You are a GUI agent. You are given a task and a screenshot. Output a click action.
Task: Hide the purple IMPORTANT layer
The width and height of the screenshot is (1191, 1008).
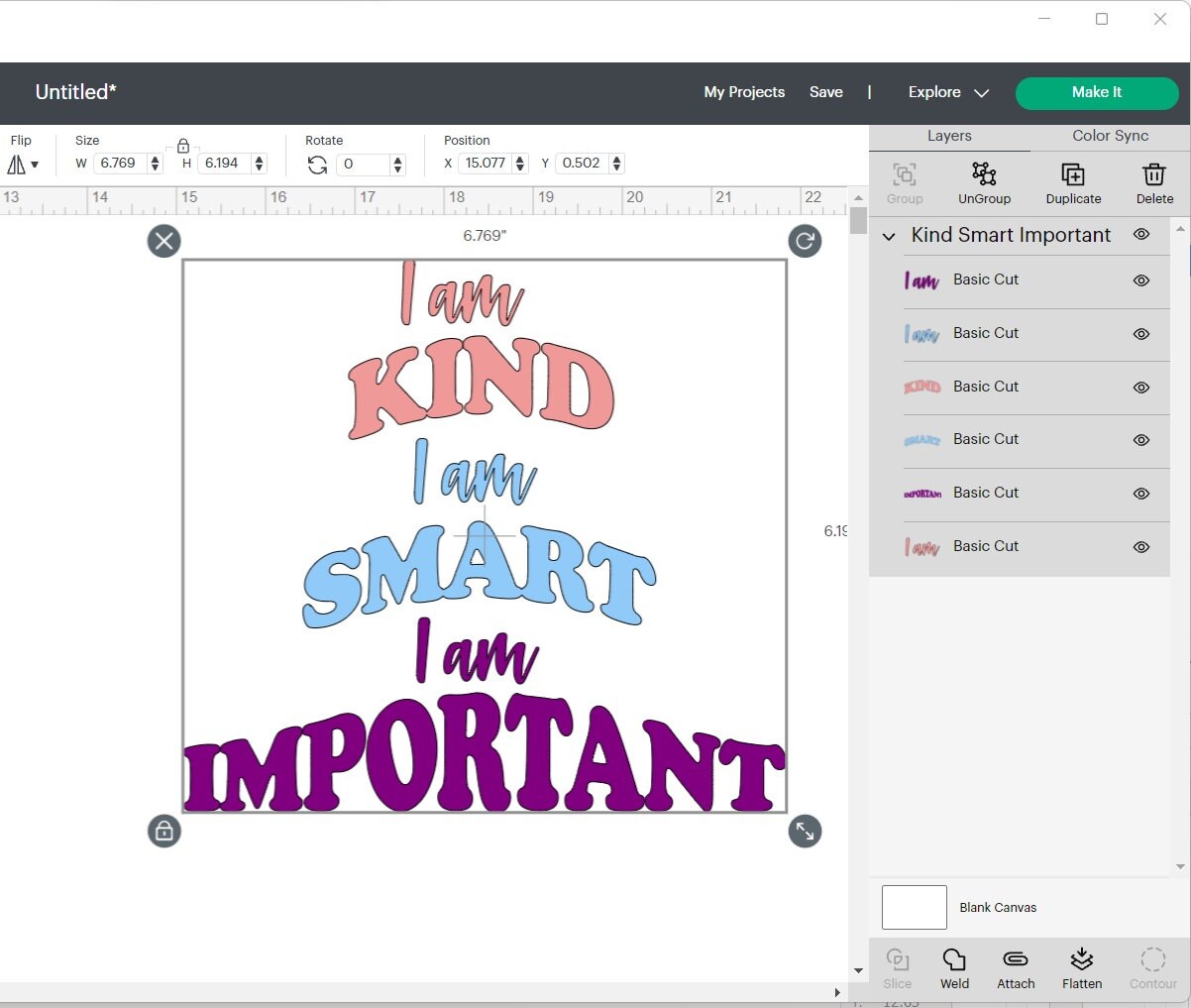coord(1140,494)
